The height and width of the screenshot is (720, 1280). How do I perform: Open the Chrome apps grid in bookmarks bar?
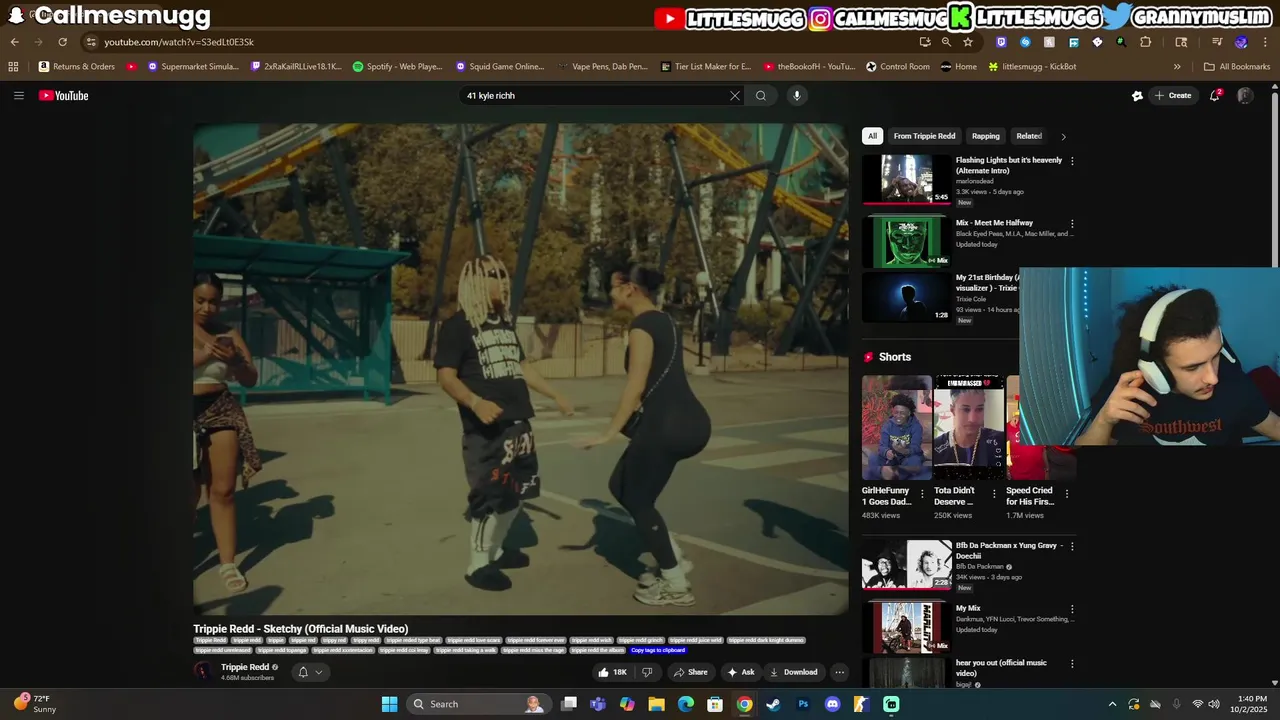tap(13, 67)
